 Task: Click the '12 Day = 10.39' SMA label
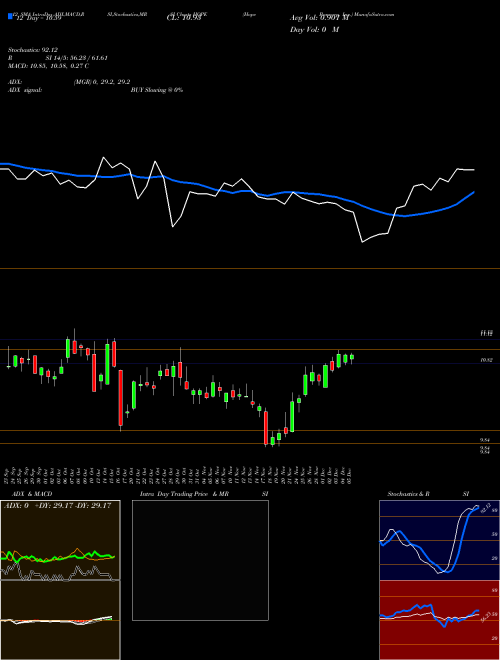(x=38, y=18)
